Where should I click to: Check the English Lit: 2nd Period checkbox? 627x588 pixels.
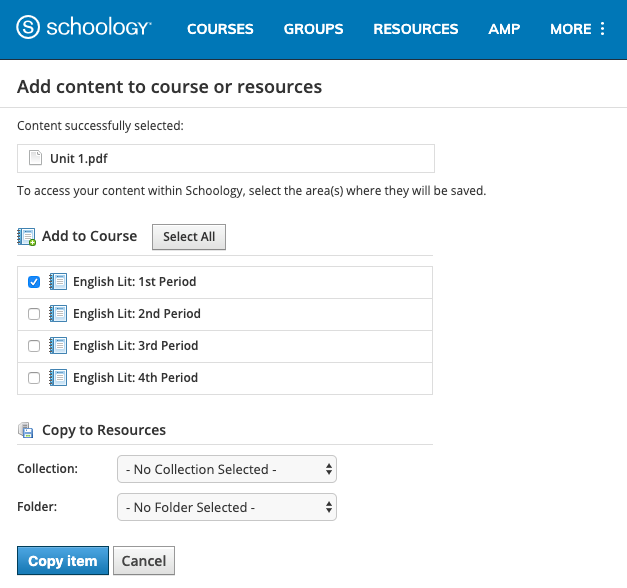[34, 314]
